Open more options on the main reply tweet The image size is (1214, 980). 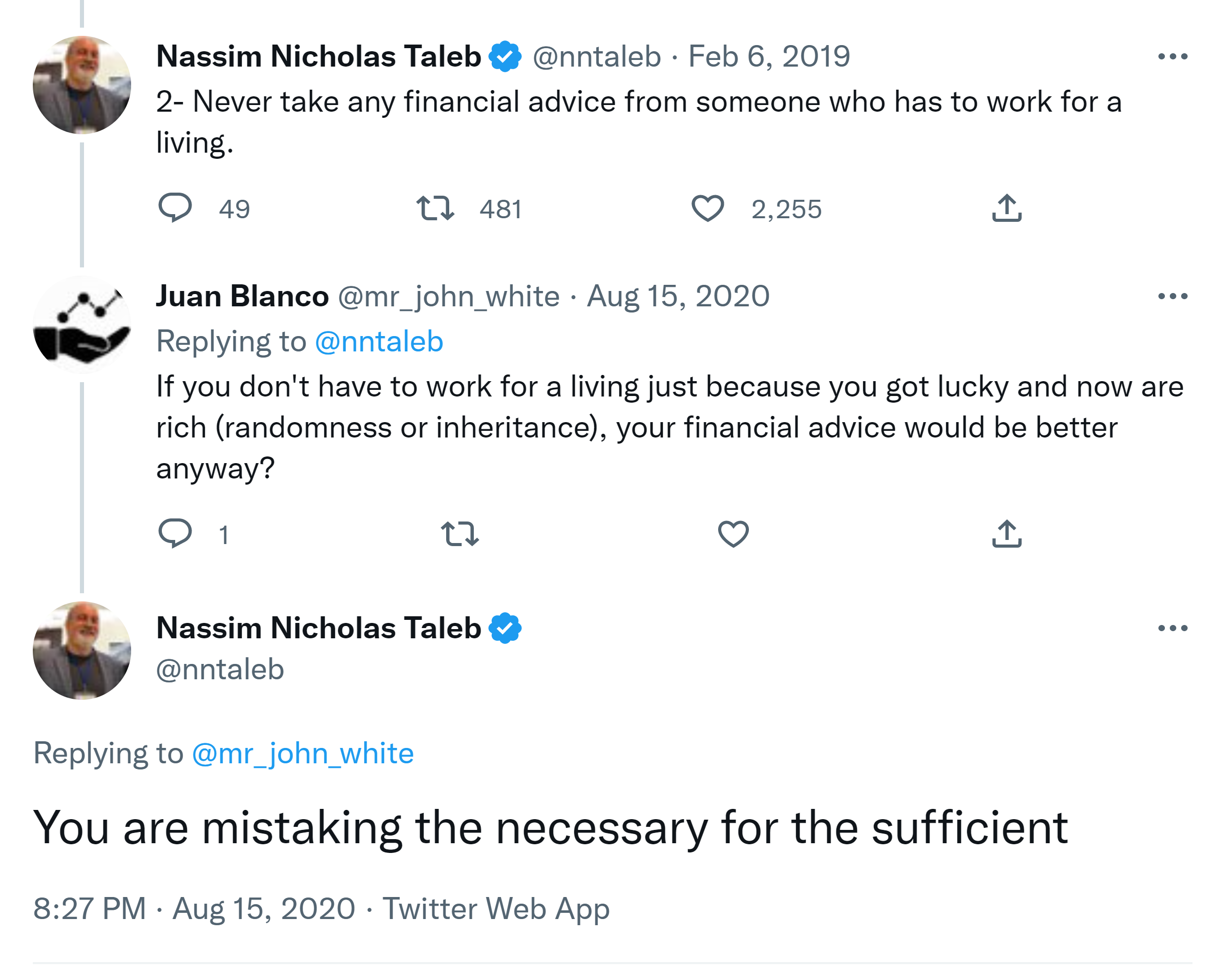click(1173, 628)
